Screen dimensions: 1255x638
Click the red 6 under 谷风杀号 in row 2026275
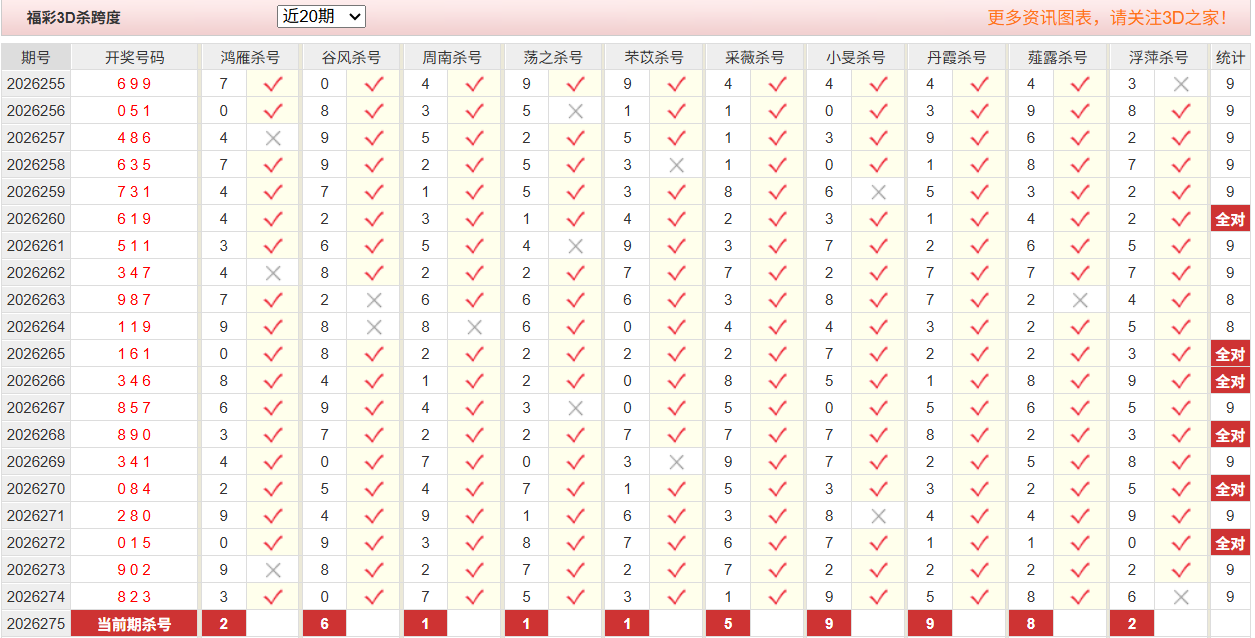pos(324,624)
